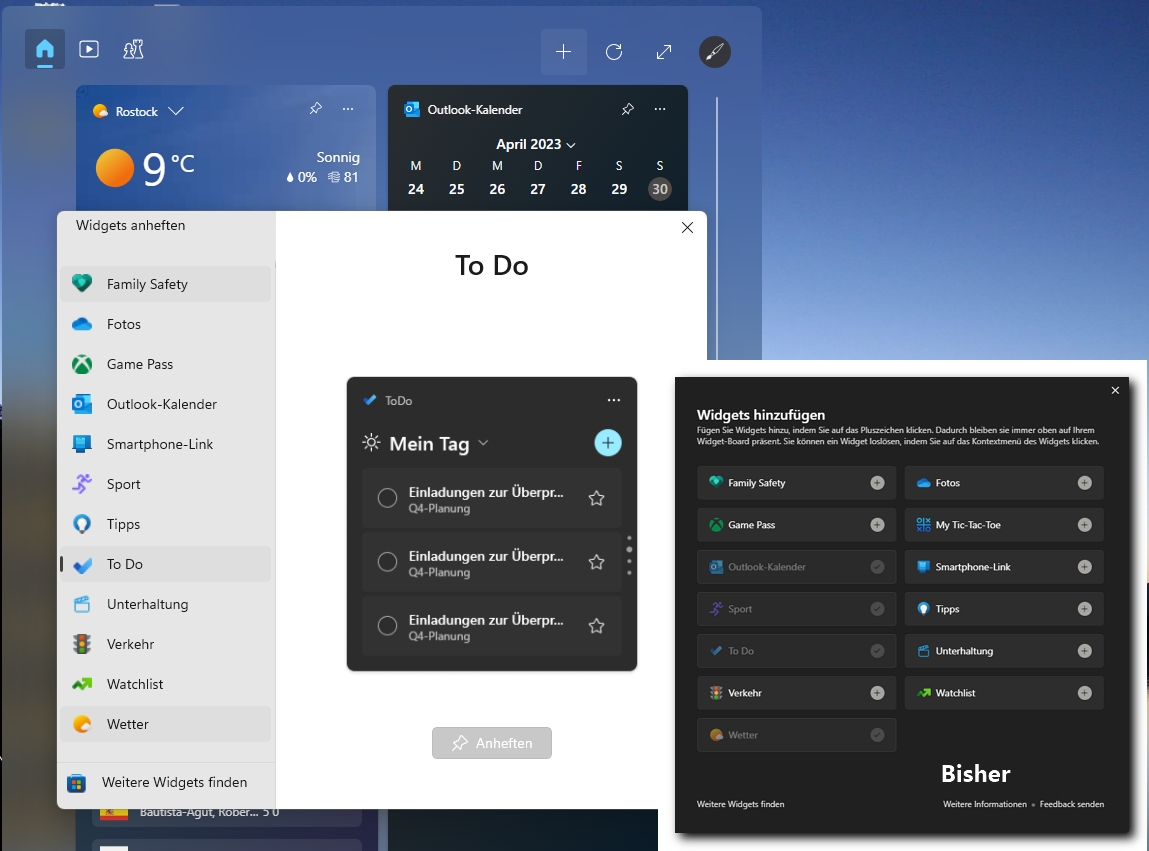Open the Feedback senden link
This screenshot has width=1149, height=851.
pos(1071,804)
